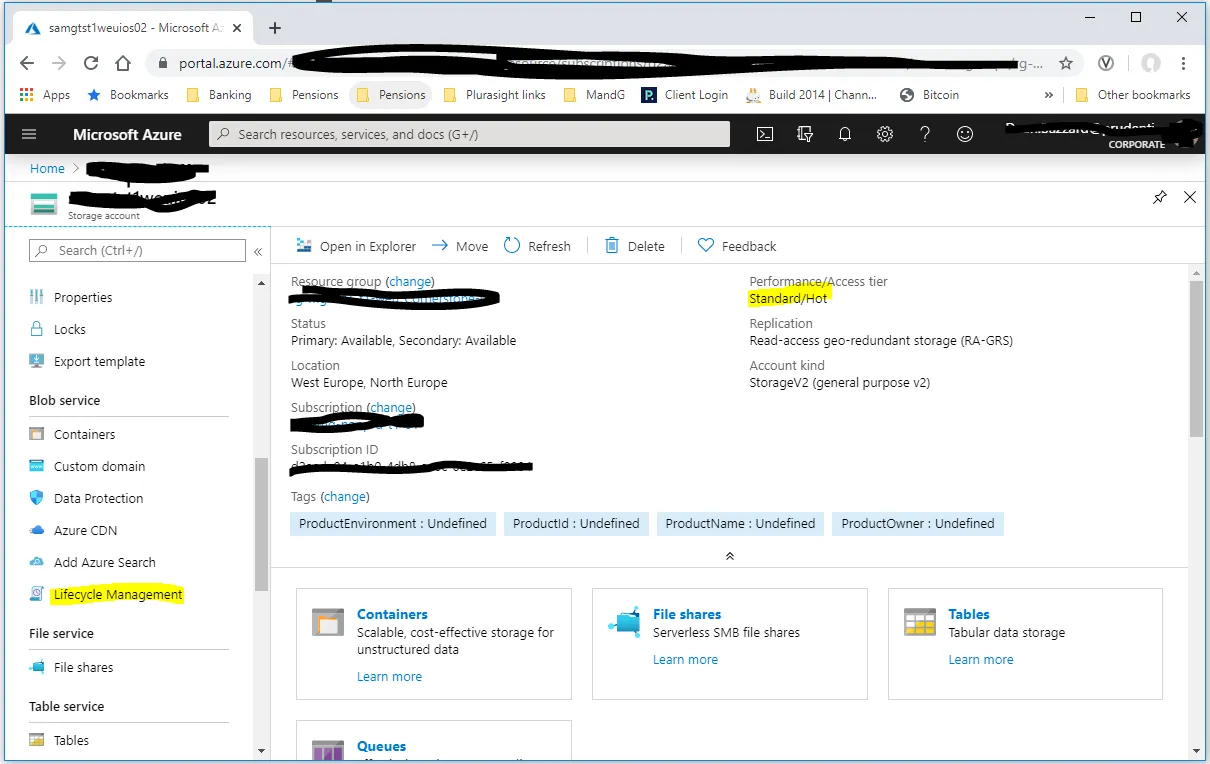Viewport: 1210px width, 764px height.
Task: Click the sidebar Search (Ctrl+/) box
Action: (x=137, y=250)
